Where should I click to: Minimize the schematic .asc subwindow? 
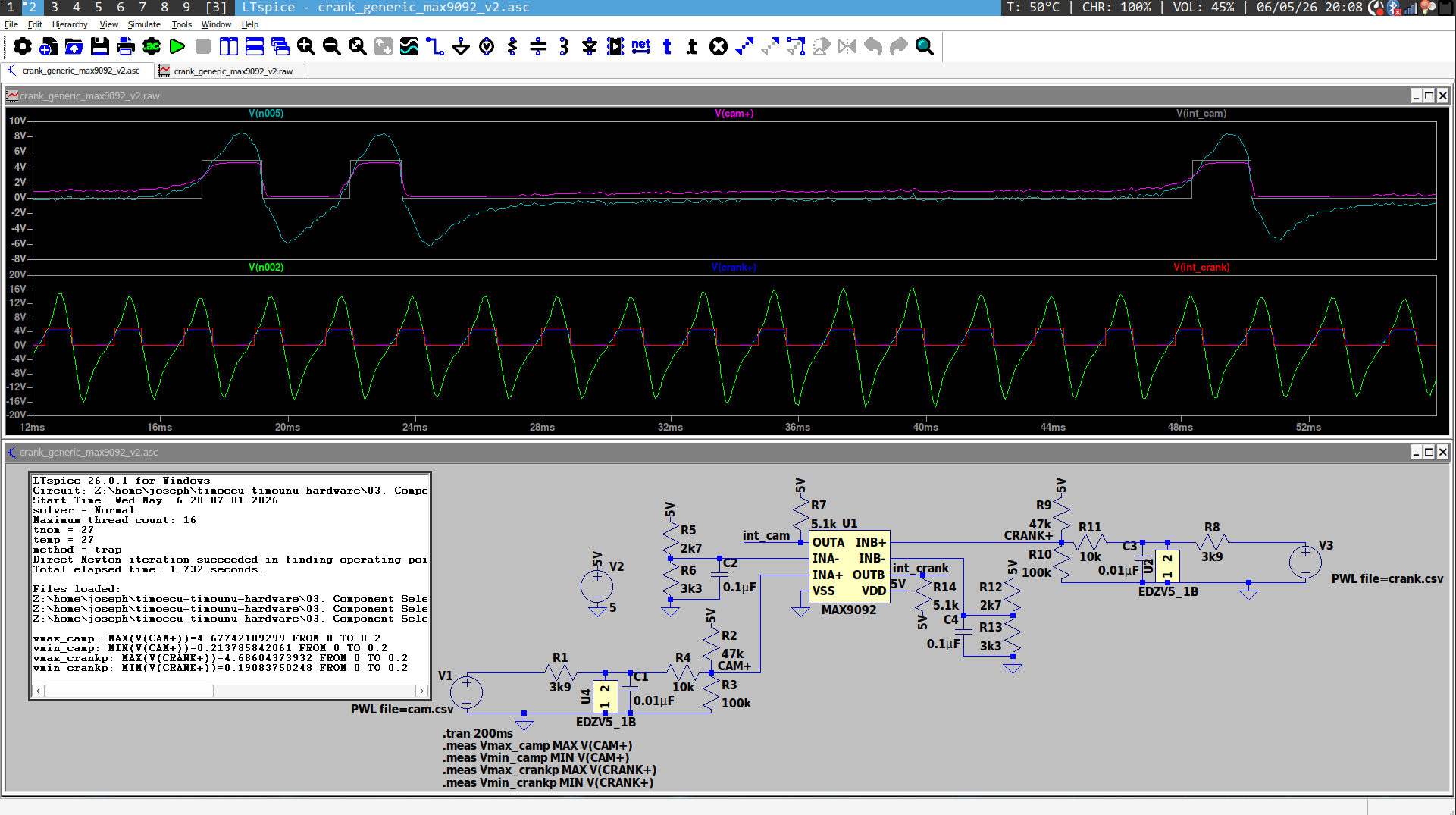[x=1416, y=453]
